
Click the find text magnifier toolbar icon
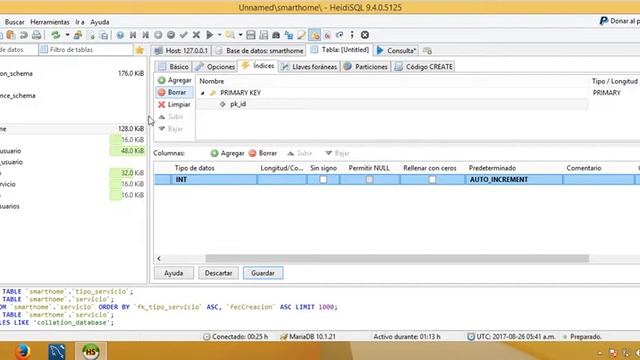tap(230, 35)
